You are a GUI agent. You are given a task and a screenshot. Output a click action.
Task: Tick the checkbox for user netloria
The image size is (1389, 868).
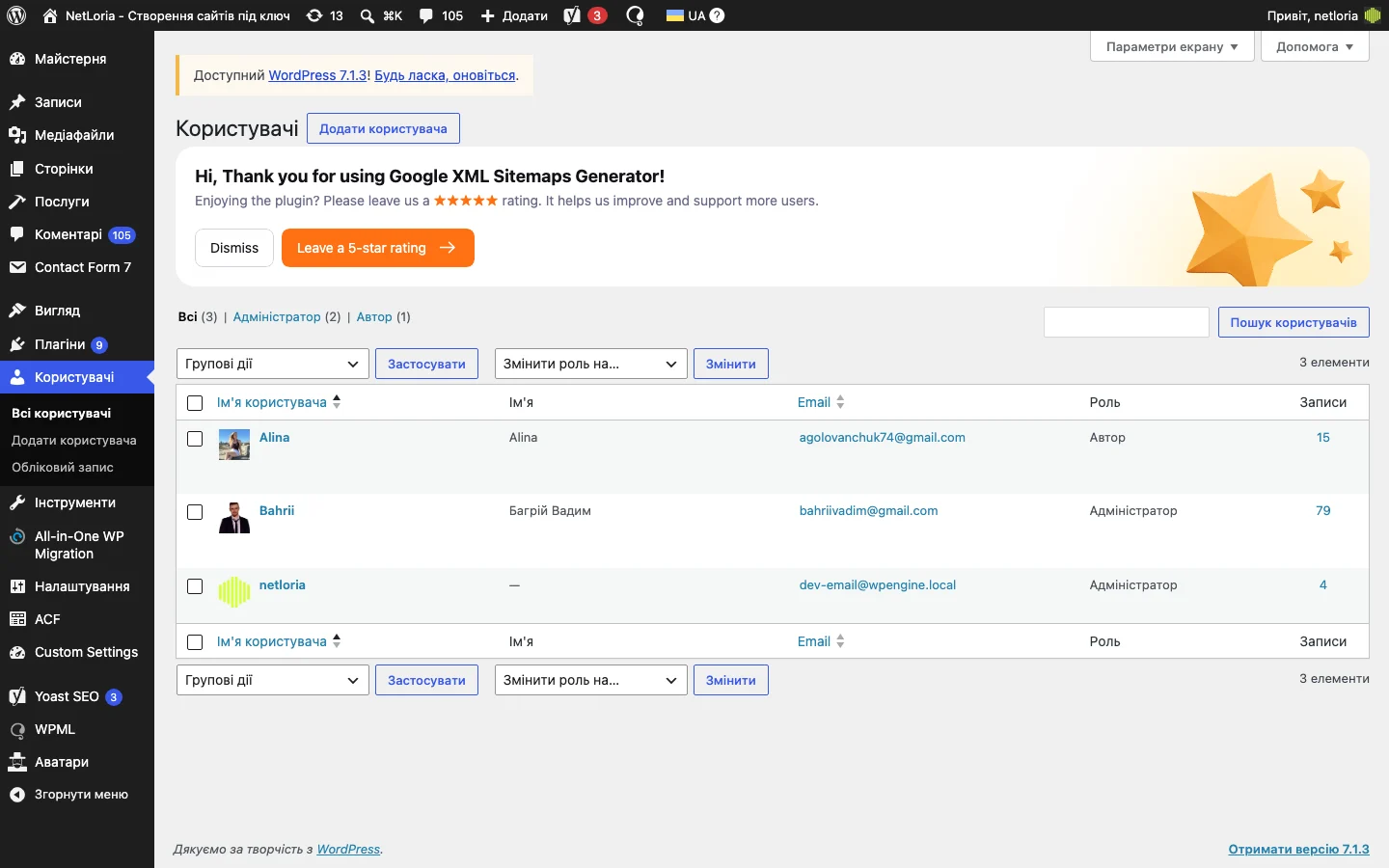tap(195, 586)
